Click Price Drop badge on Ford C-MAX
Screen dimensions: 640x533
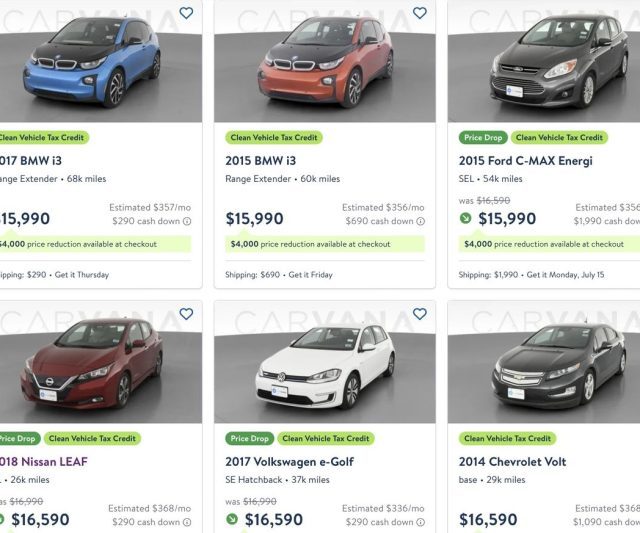click(483, 138)
